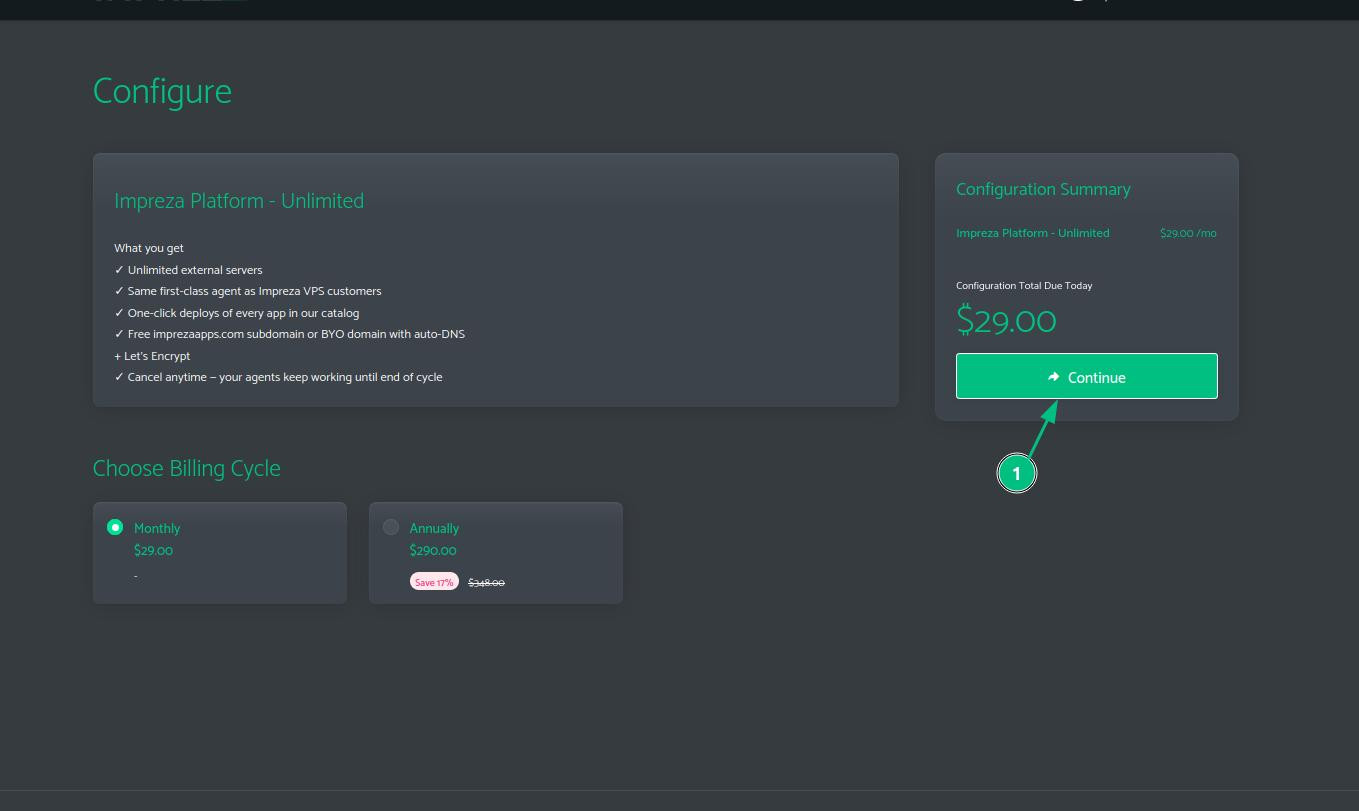Click the large $29.00 total due

coord(1006,320)
